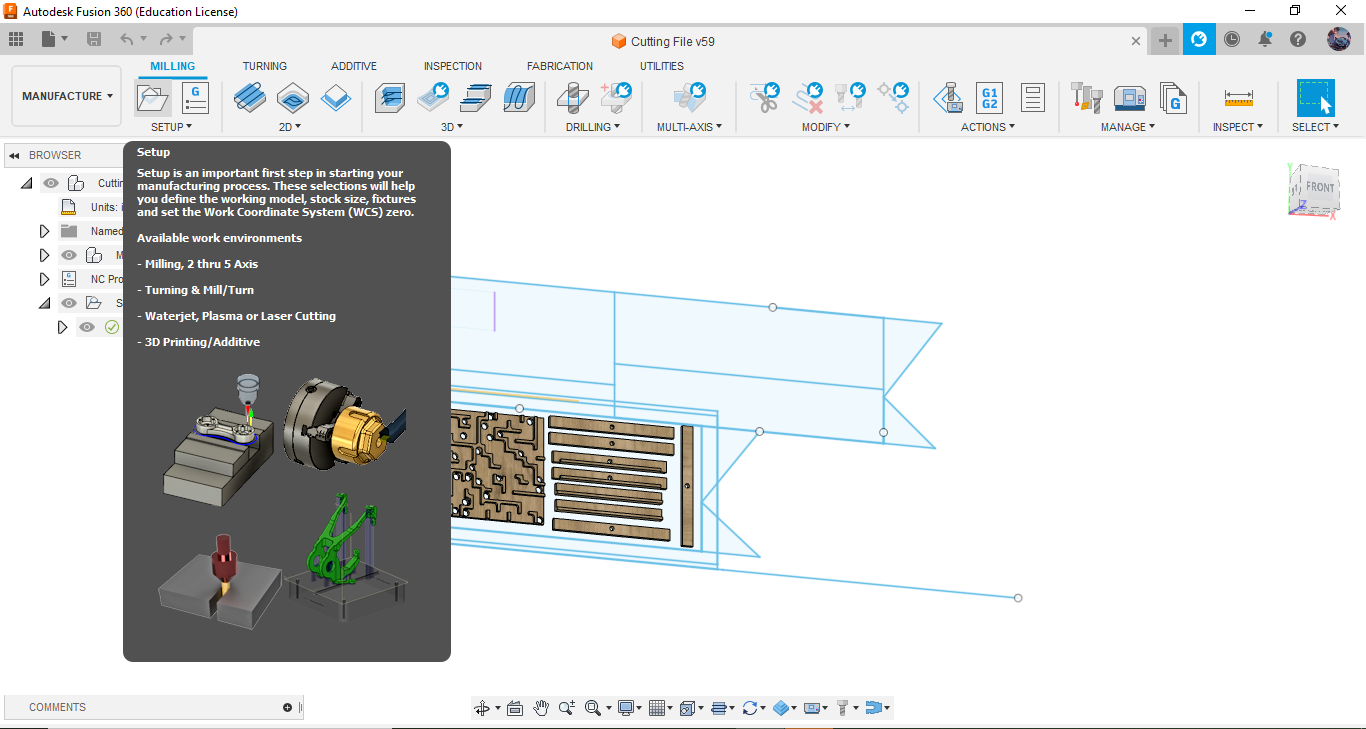Click the new design plus button
Viewport: 1366px width, 729px height.
pyautogui.click(x=1165, y=40)
